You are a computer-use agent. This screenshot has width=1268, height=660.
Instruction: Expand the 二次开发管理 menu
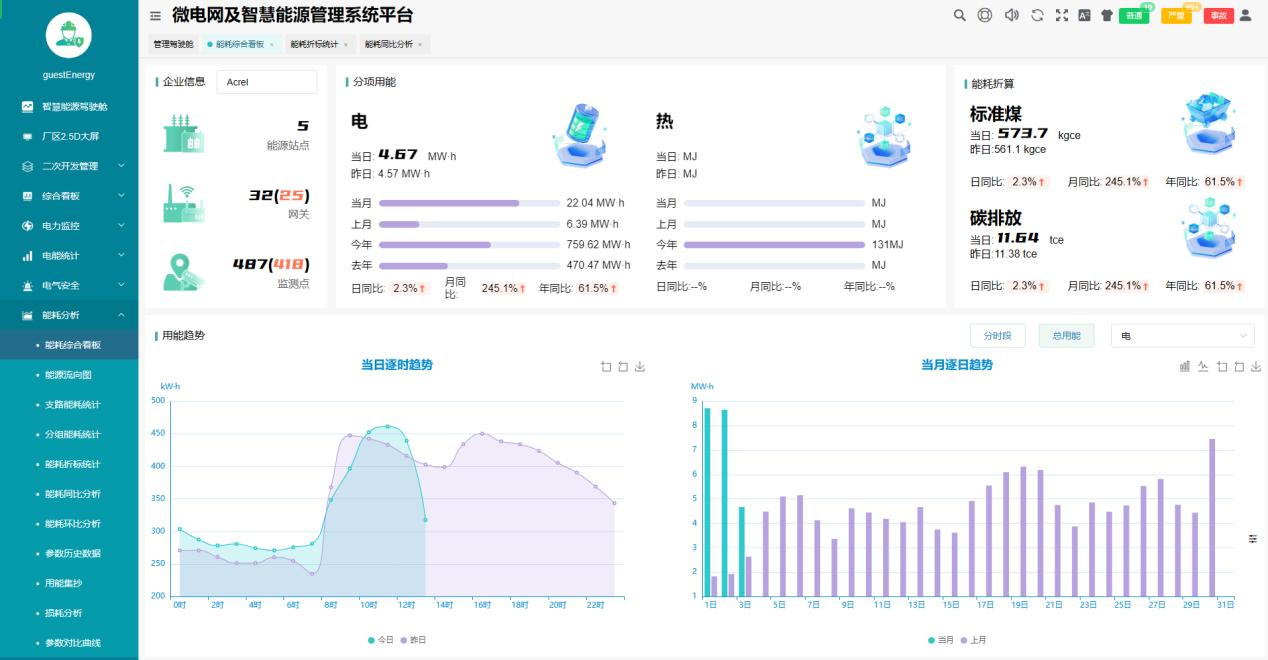(69, 166)
